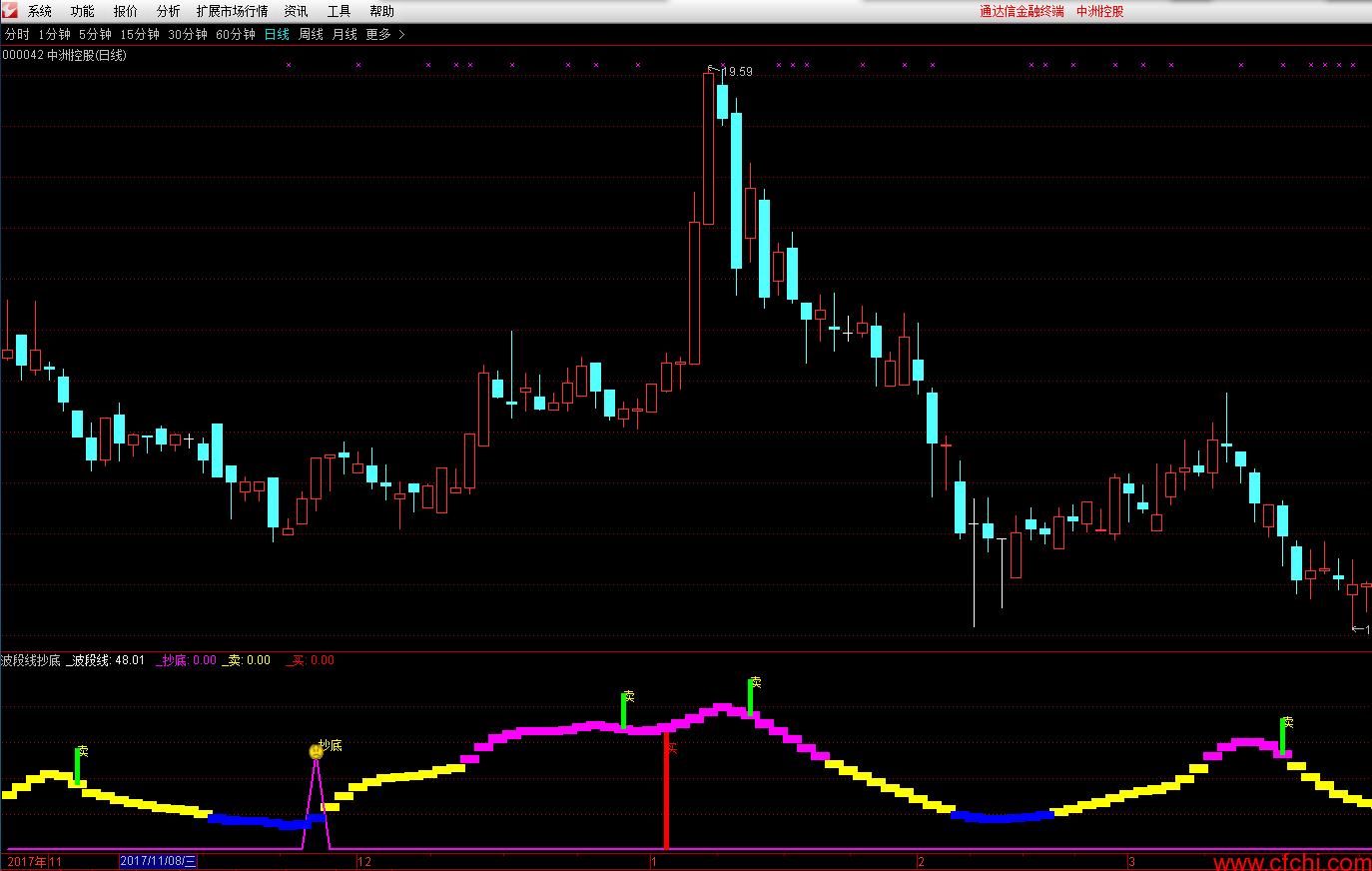
Task: Expand the 更多 periods list
Action: (385, 34)
